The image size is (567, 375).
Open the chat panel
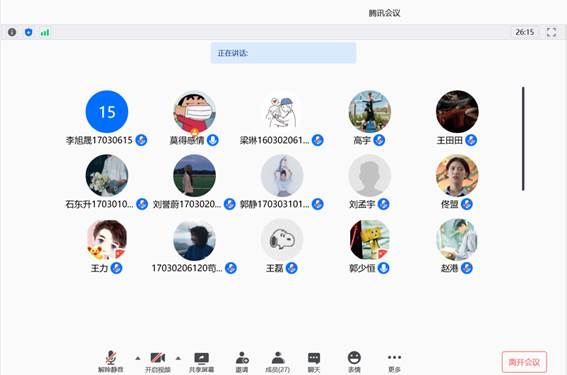314,362
